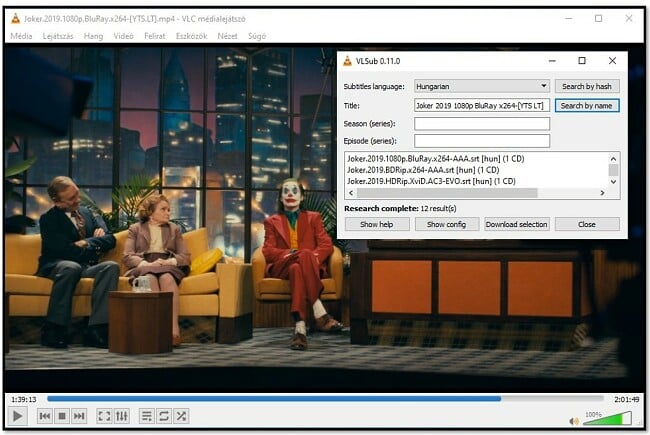Open the Súgó menu

(257, 36)
